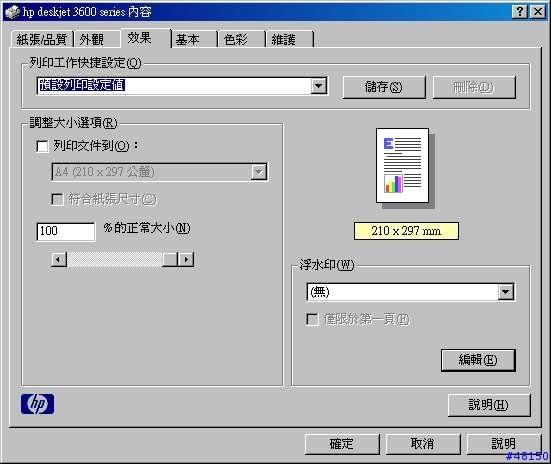Click the 100 percent size input field

tap(66, 232)
